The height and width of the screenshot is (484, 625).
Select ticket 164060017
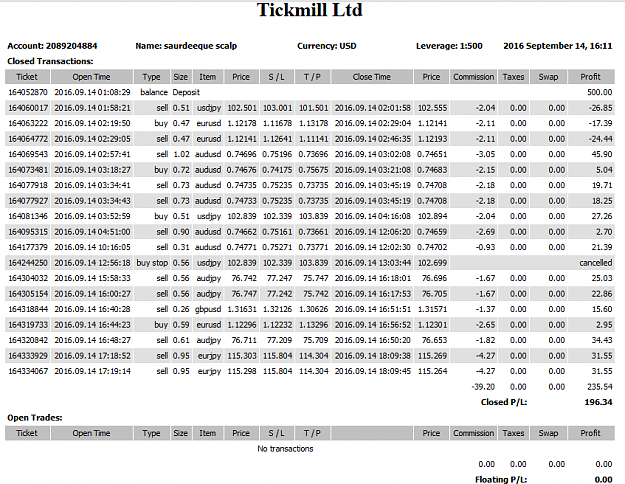click(x=28, y=108)
